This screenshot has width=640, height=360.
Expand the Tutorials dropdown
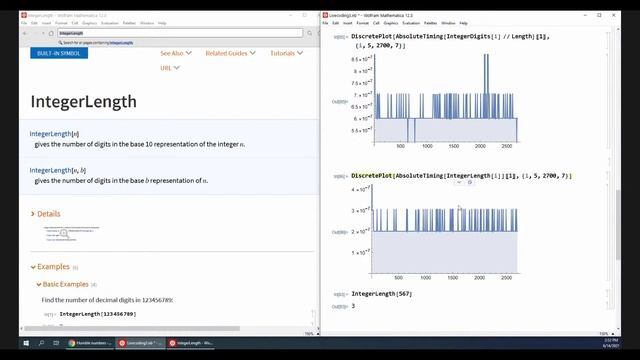(x=287, y=53)
